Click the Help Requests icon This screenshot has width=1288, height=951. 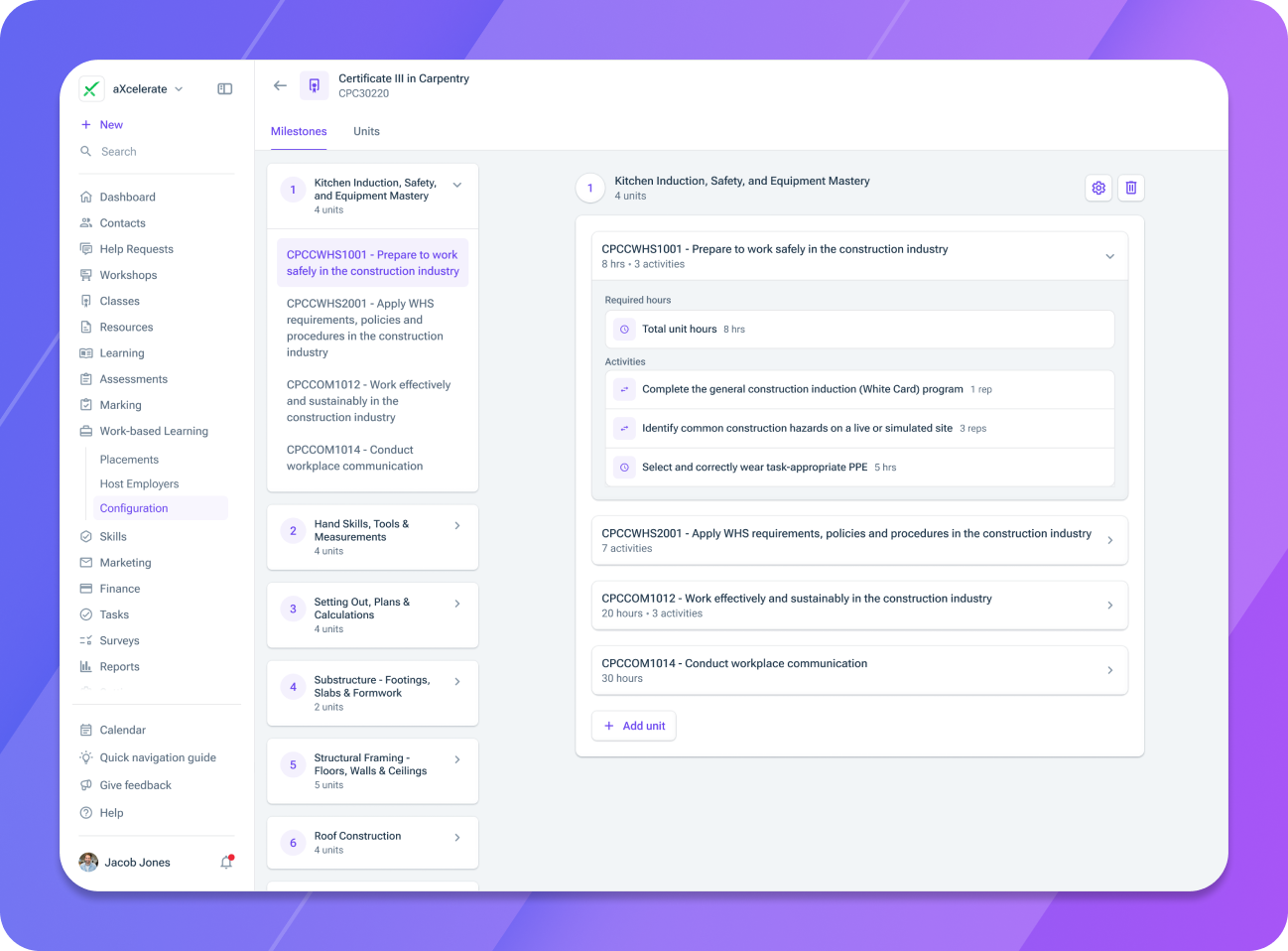86,249
